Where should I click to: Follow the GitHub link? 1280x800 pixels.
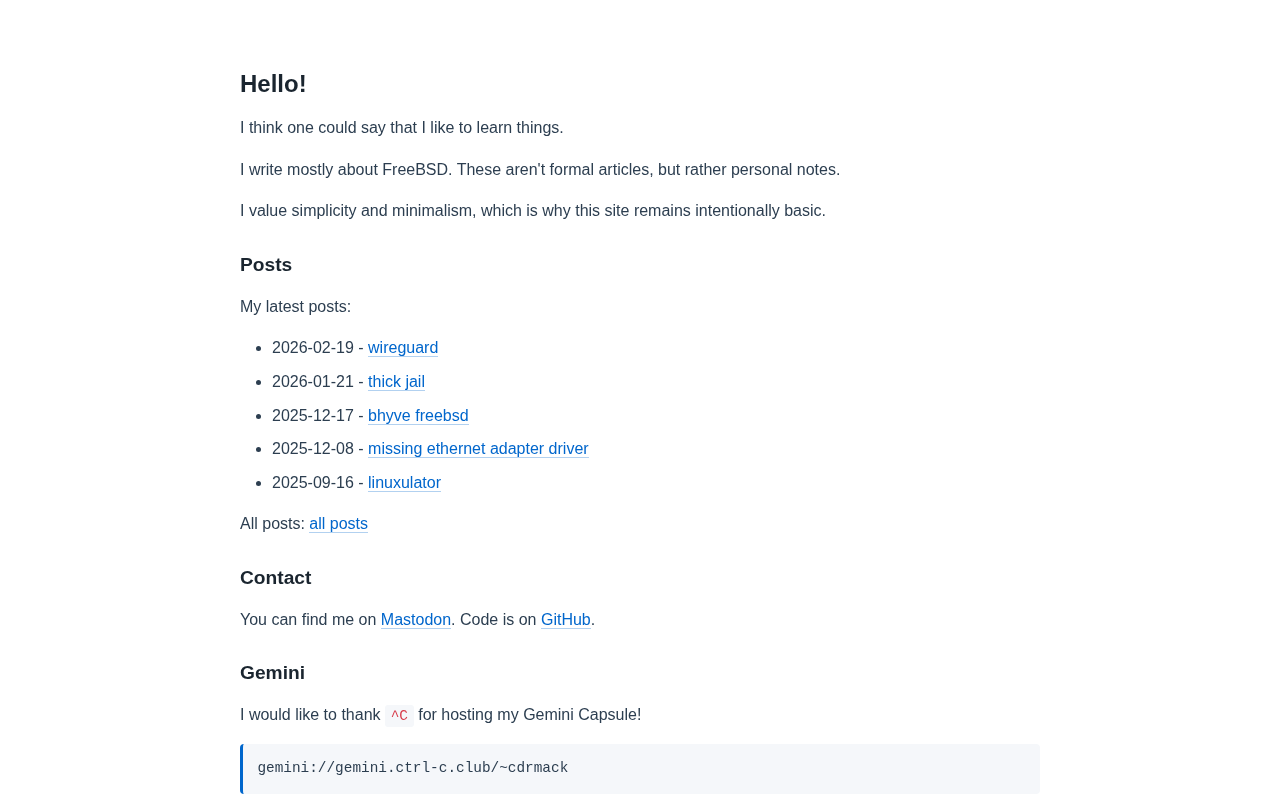point(566,620)
